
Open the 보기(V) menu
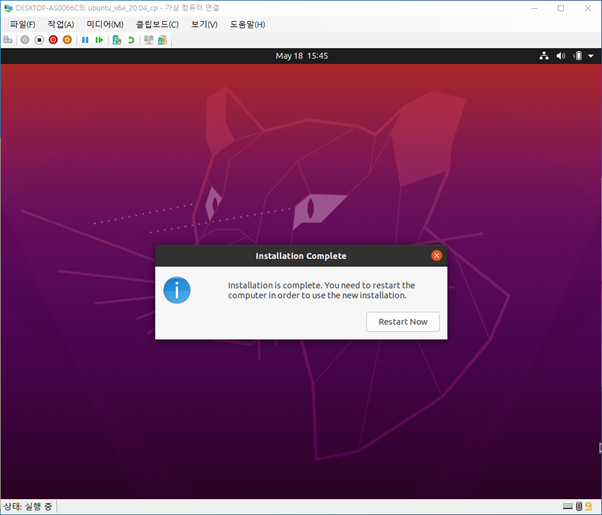click(x=204, y=25)
